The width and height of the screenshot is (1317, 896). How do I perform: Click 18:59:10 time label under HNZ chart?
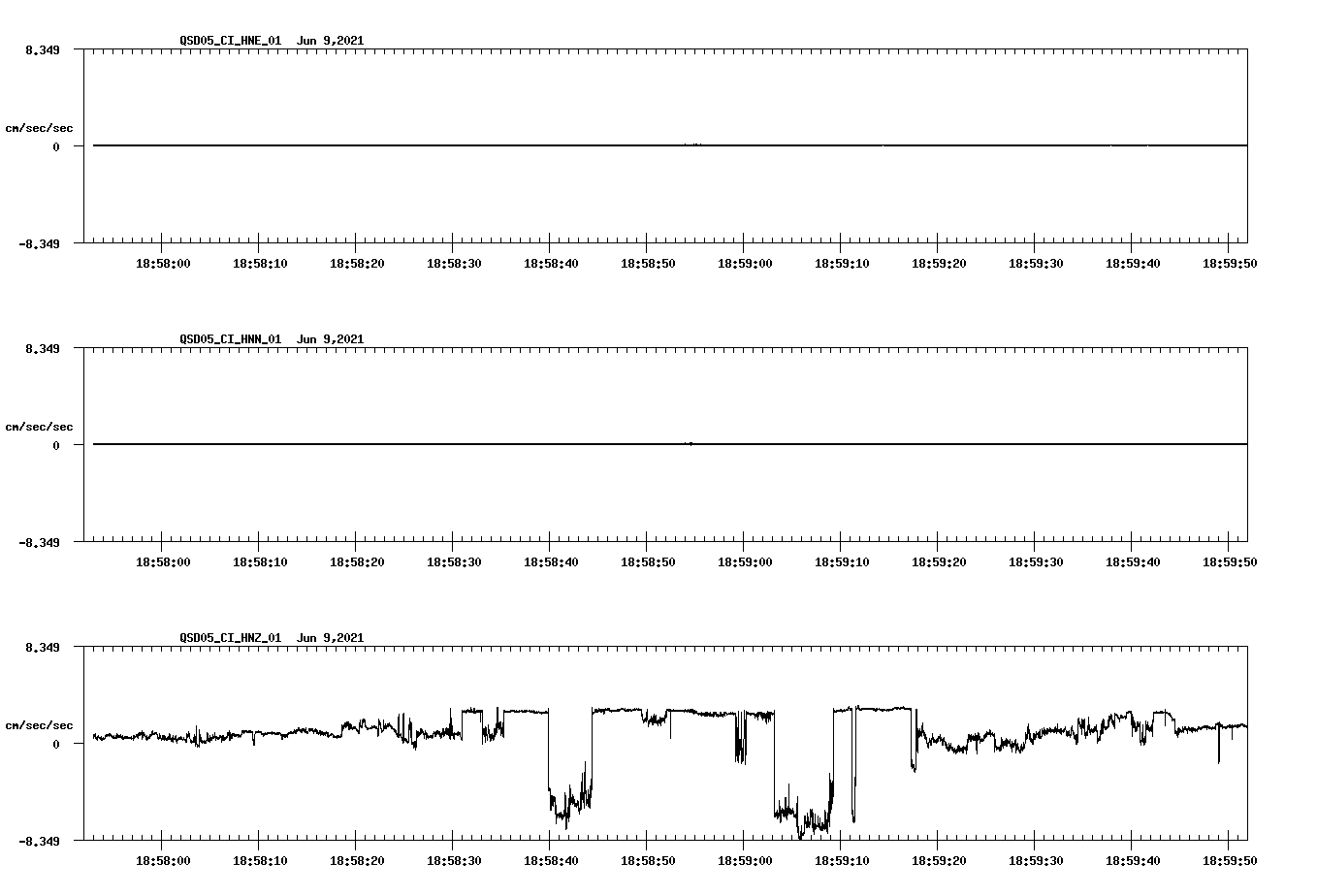(842, 860)
